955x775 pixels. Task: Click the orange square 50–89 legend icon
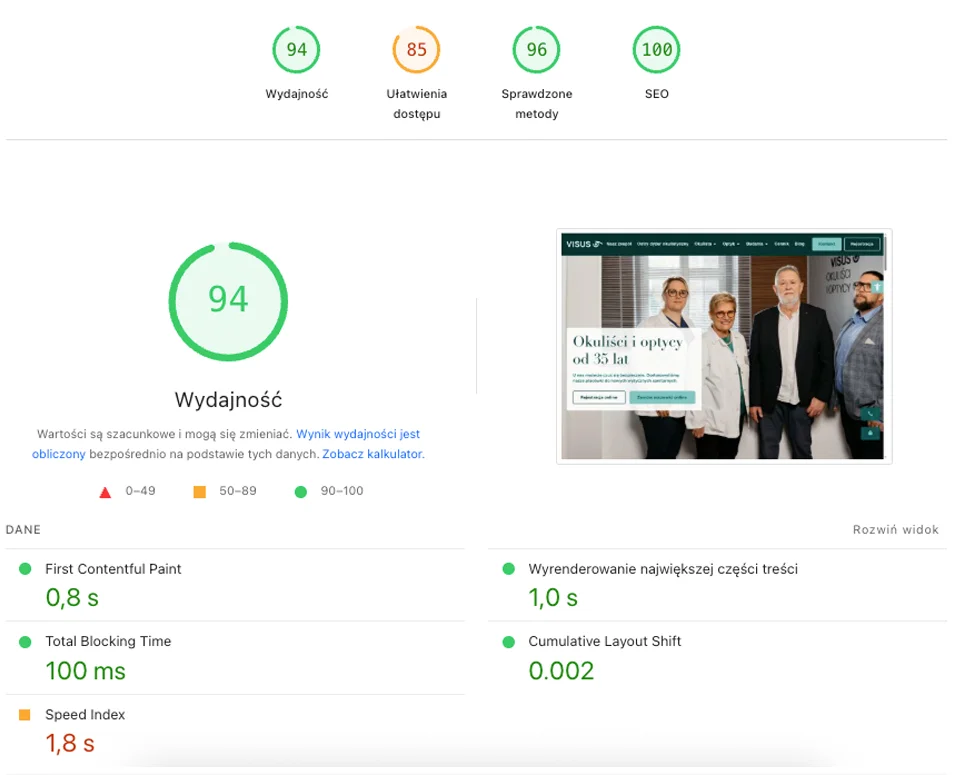pos(199,492)
